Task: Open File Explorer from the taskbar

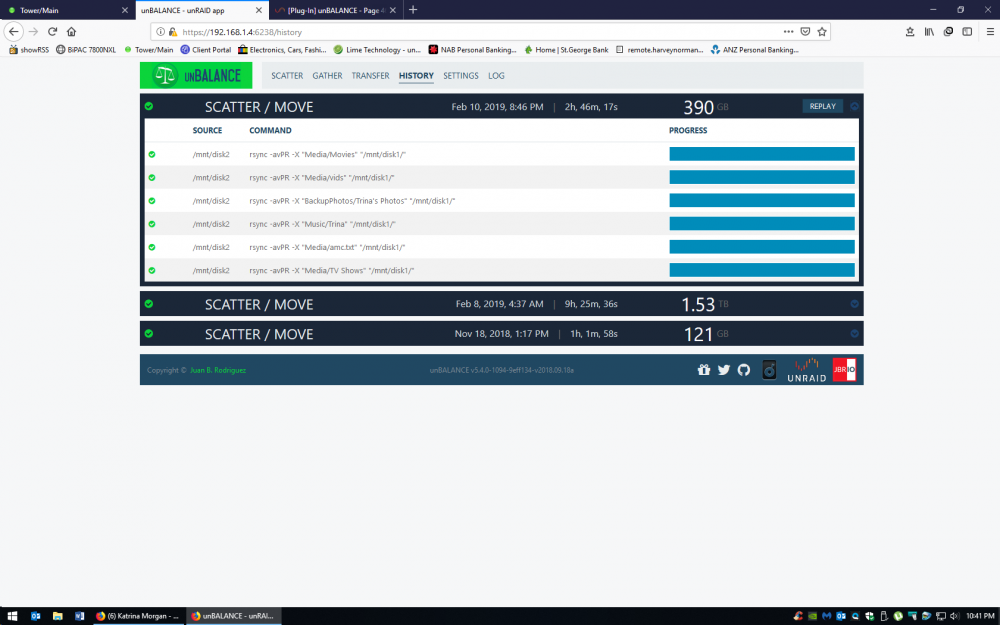Action: pos(57,616)
